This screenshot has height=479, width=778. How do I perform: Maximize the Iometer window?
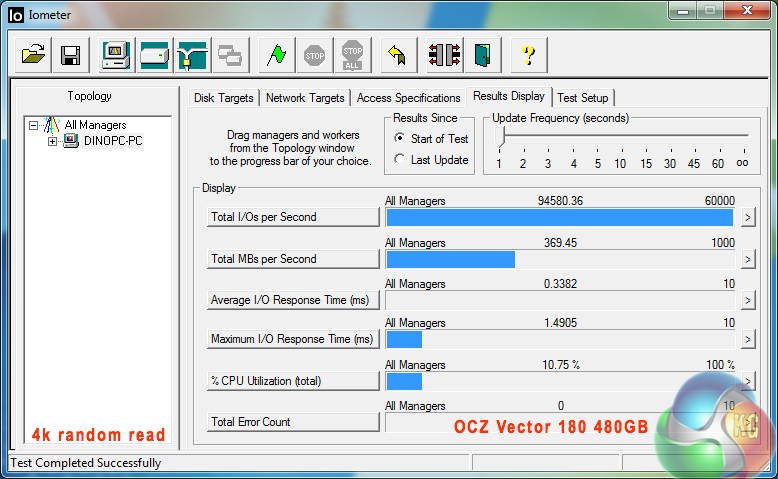point(710,11)
